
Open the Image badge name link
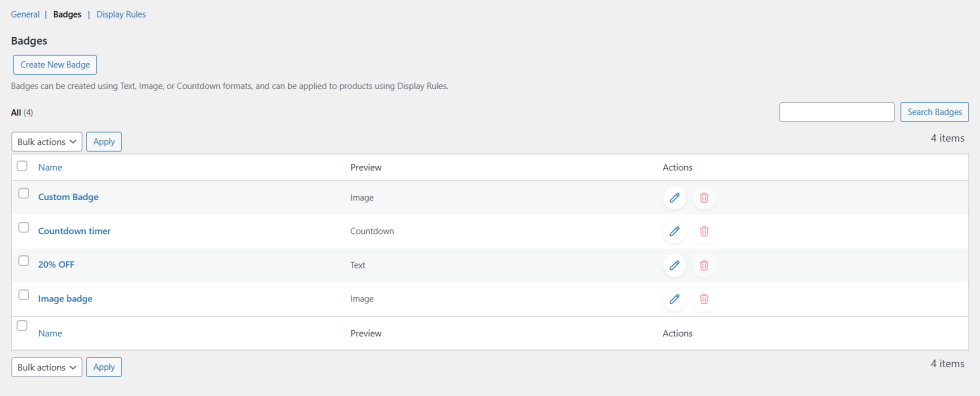click(65, 299)
